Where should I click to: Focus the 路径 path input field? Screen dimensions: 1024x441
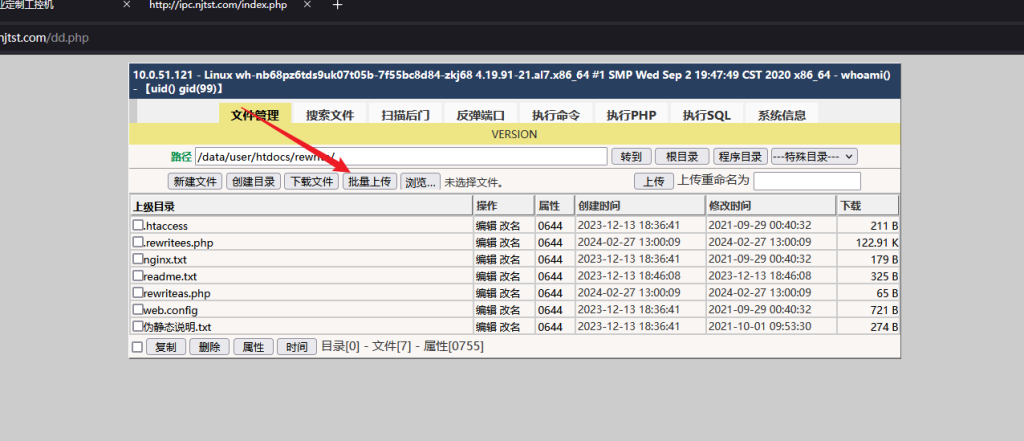click(401, 156)
